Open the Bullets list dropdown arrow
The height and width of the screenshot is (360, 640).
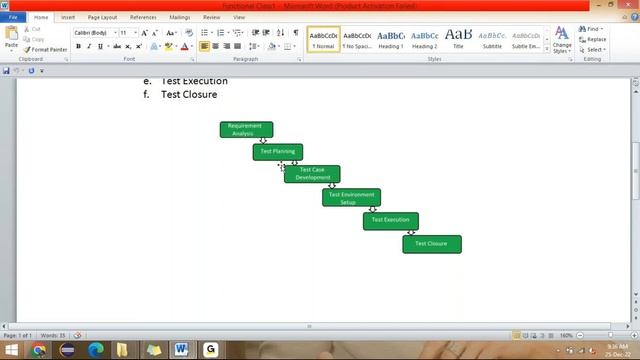click(212, 33)
